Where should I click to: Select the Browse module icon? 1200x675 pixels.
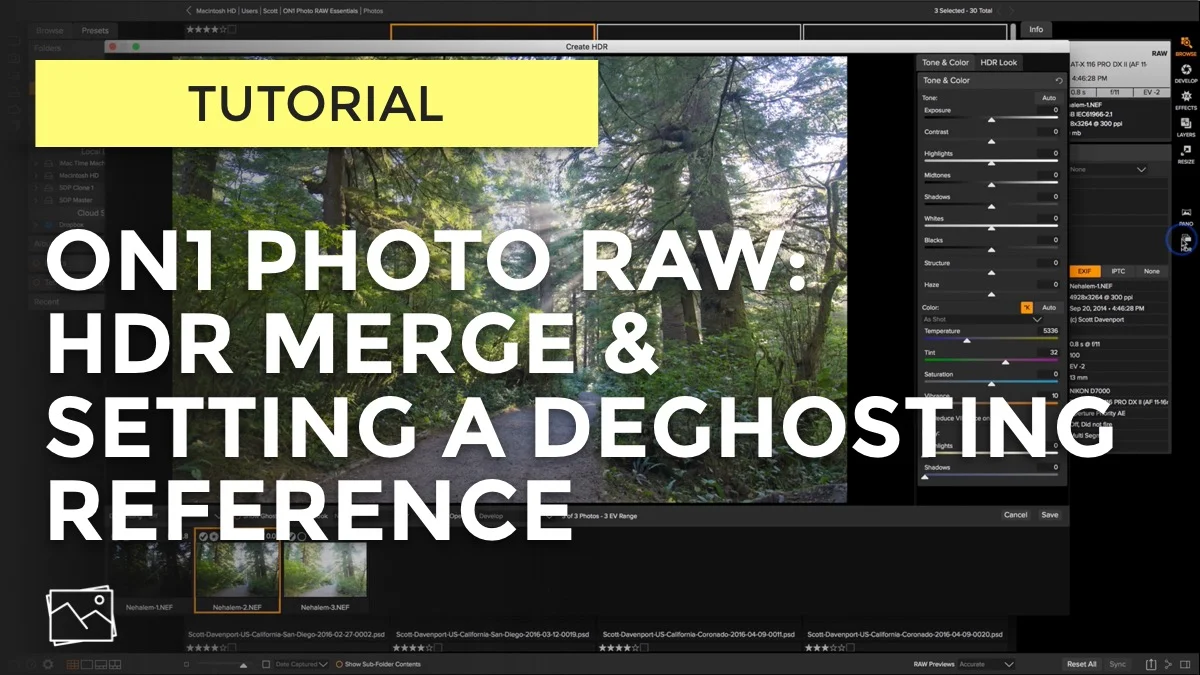[x=1185, y=46]
